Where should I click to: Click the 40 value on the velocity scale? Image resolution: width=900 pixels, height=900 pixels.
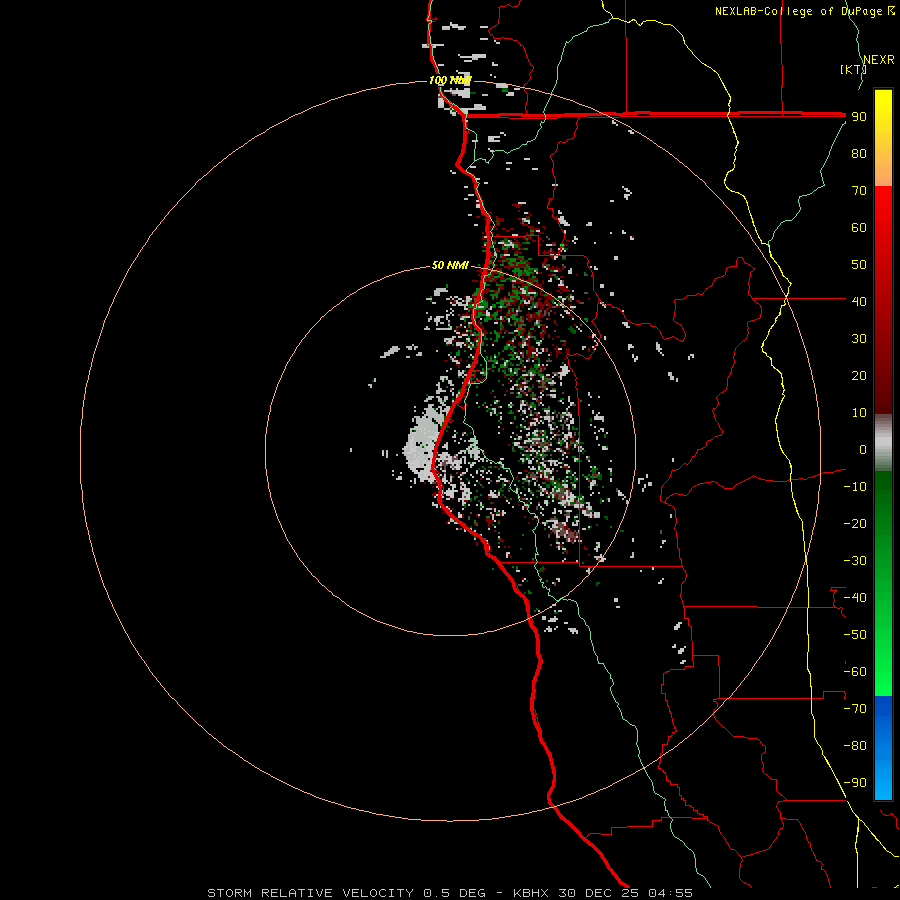pyautogui.click(x=859, y=301)
